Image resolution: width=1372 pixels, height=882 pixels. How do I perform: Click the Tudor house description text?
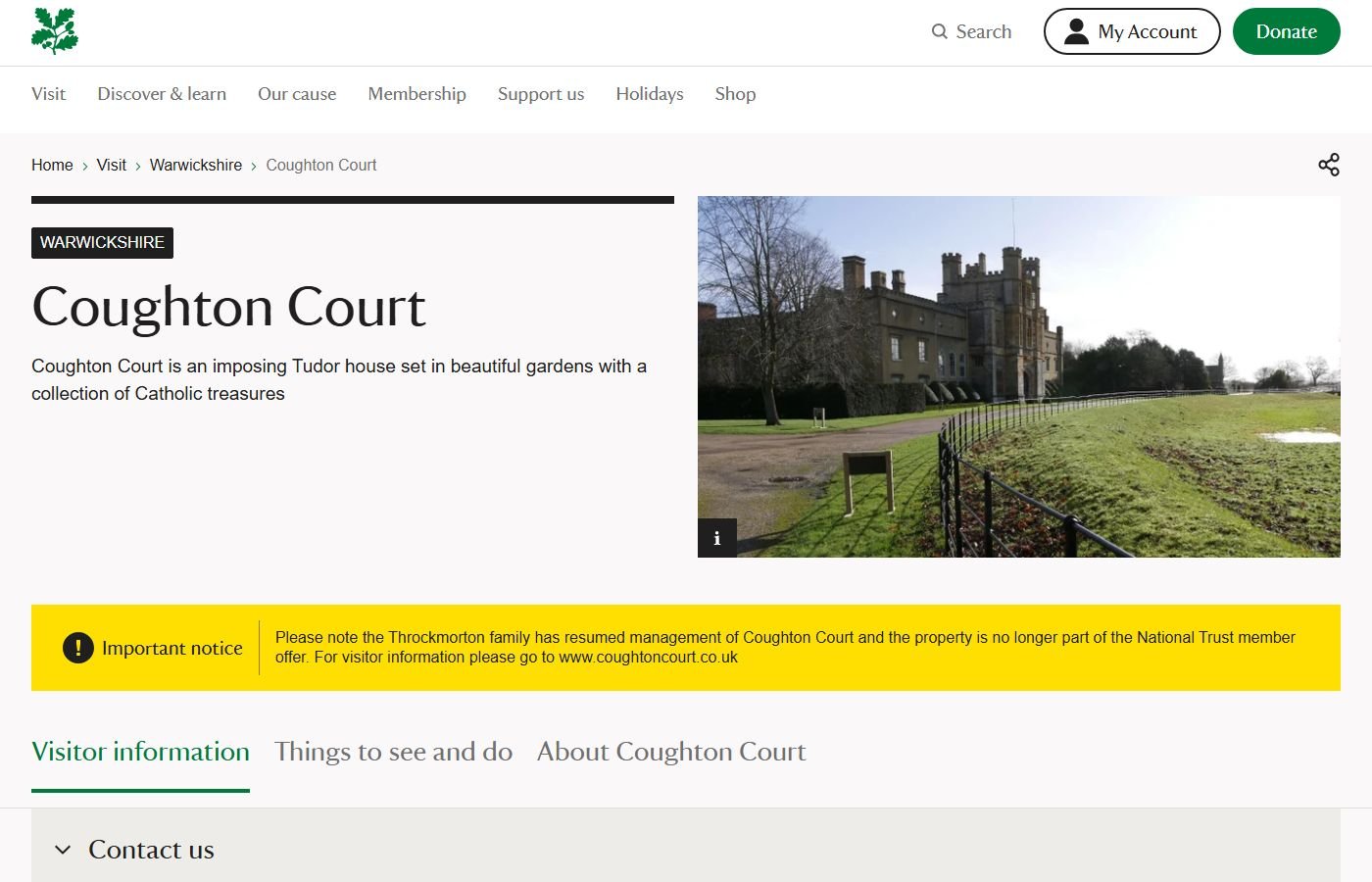click(339, 379)
